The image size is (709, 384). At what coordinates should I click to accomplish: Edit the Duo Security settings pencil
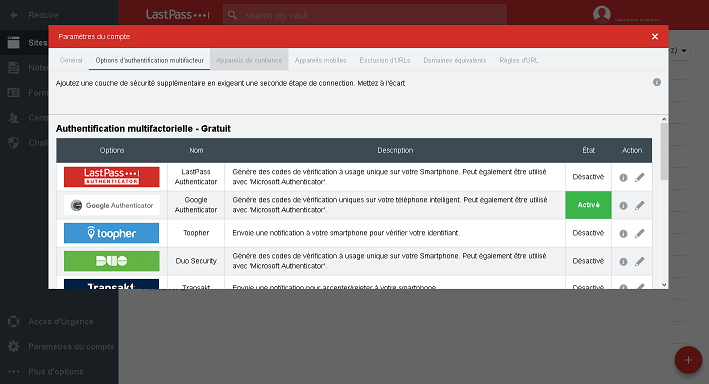[x=639, y=262]
